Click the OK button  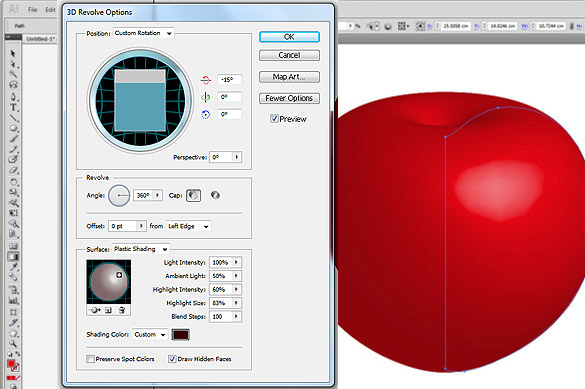289,37
